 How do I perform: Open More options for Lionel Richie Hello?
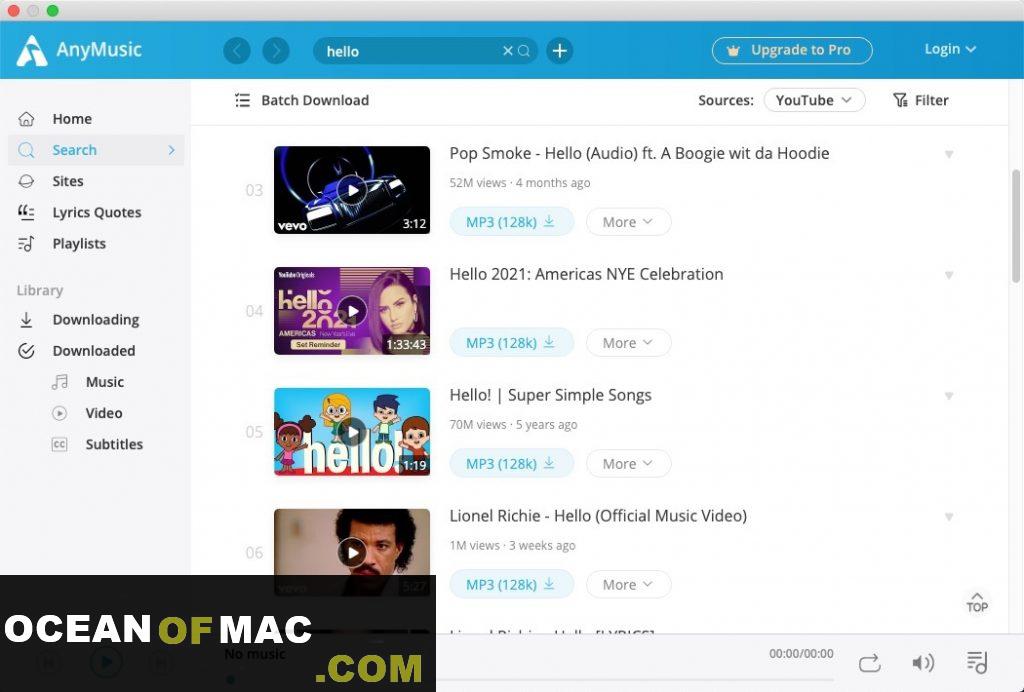click(628, 584)
